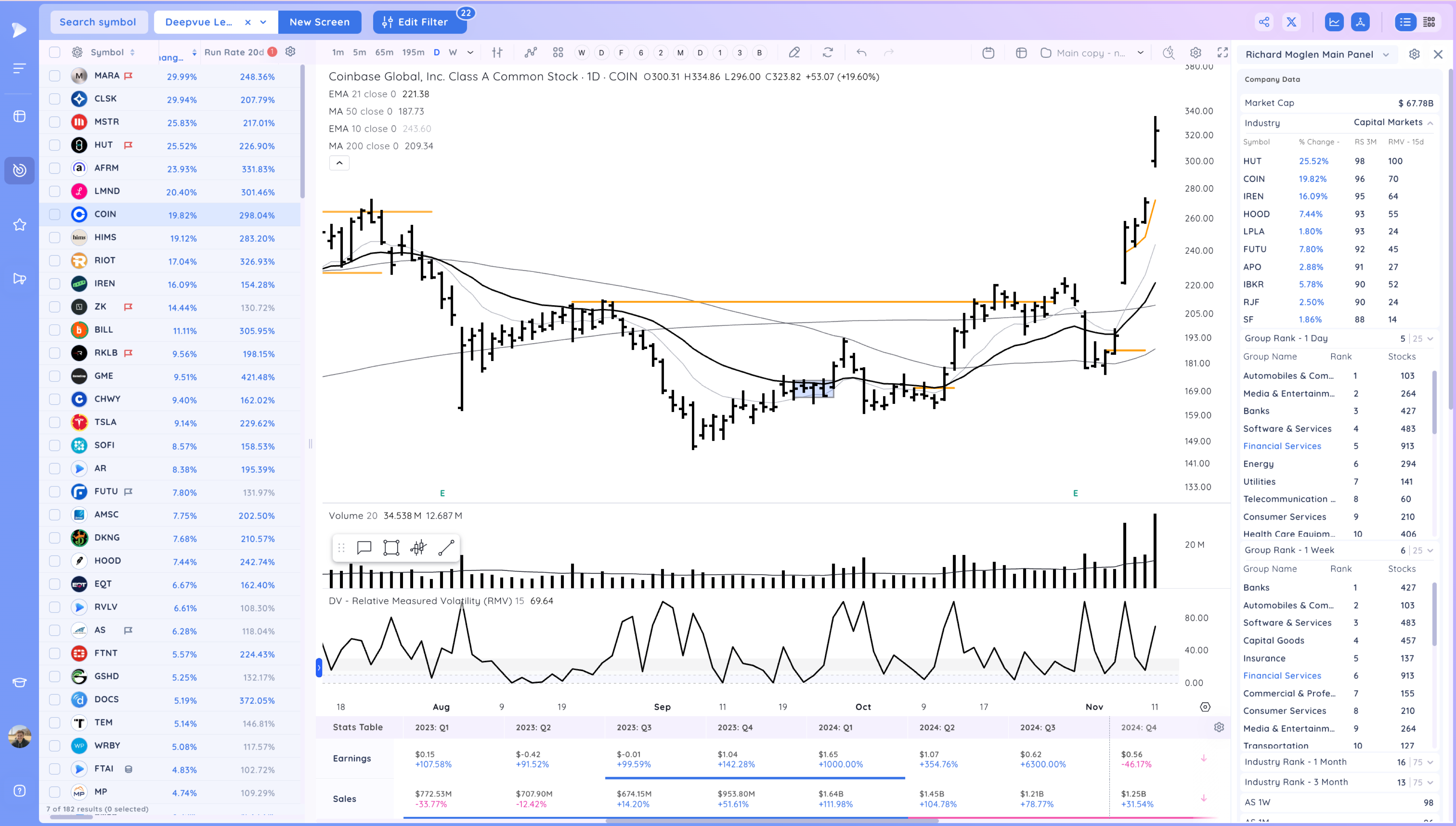This screenshot has width=1456, height=826.
Task: Click the pencil draw tool icon
Action: coord(794,53)
